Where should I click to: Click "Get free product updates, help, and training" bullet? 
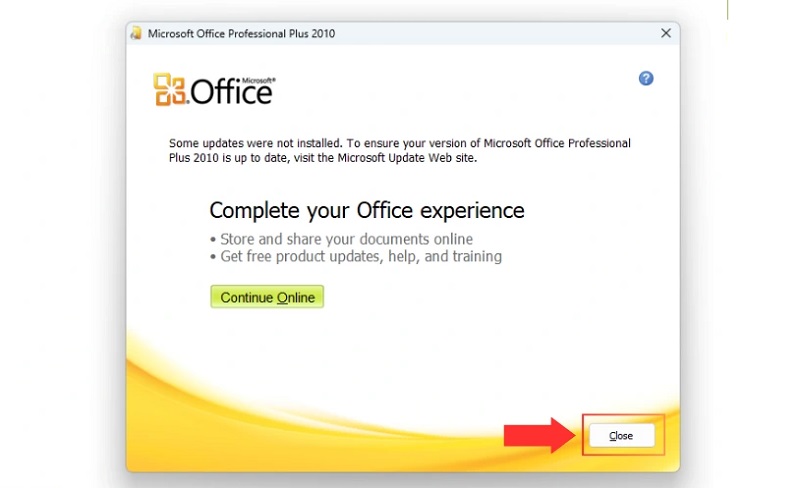point(355,256)
